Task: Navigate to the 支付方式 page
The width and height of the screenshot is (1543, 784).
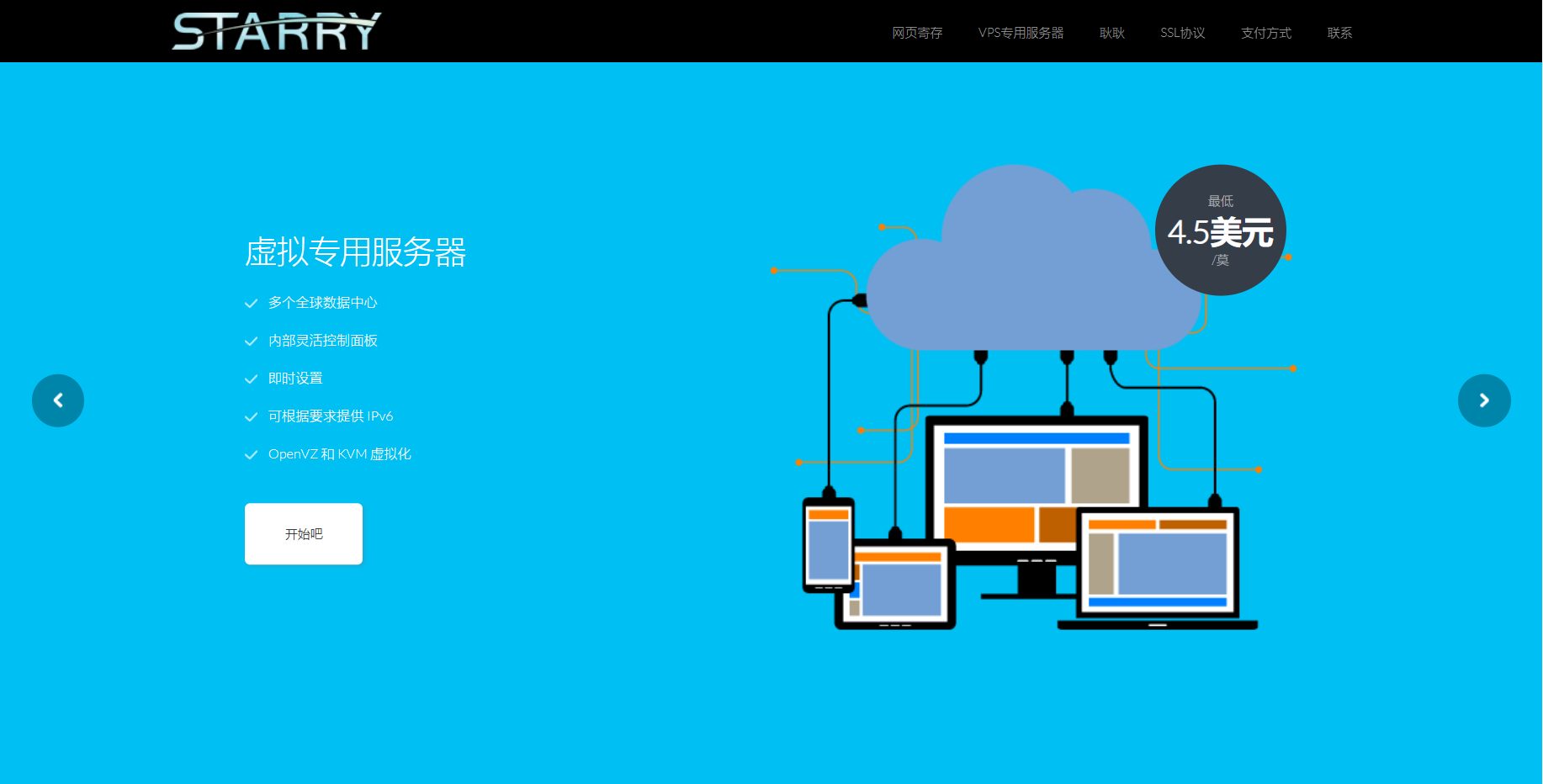Action: coord(1265,33)
